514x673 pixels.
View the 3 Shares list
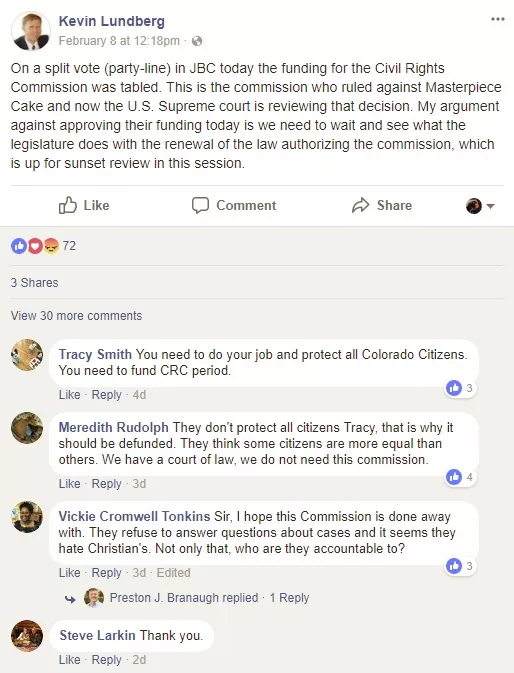click(34, 282)
